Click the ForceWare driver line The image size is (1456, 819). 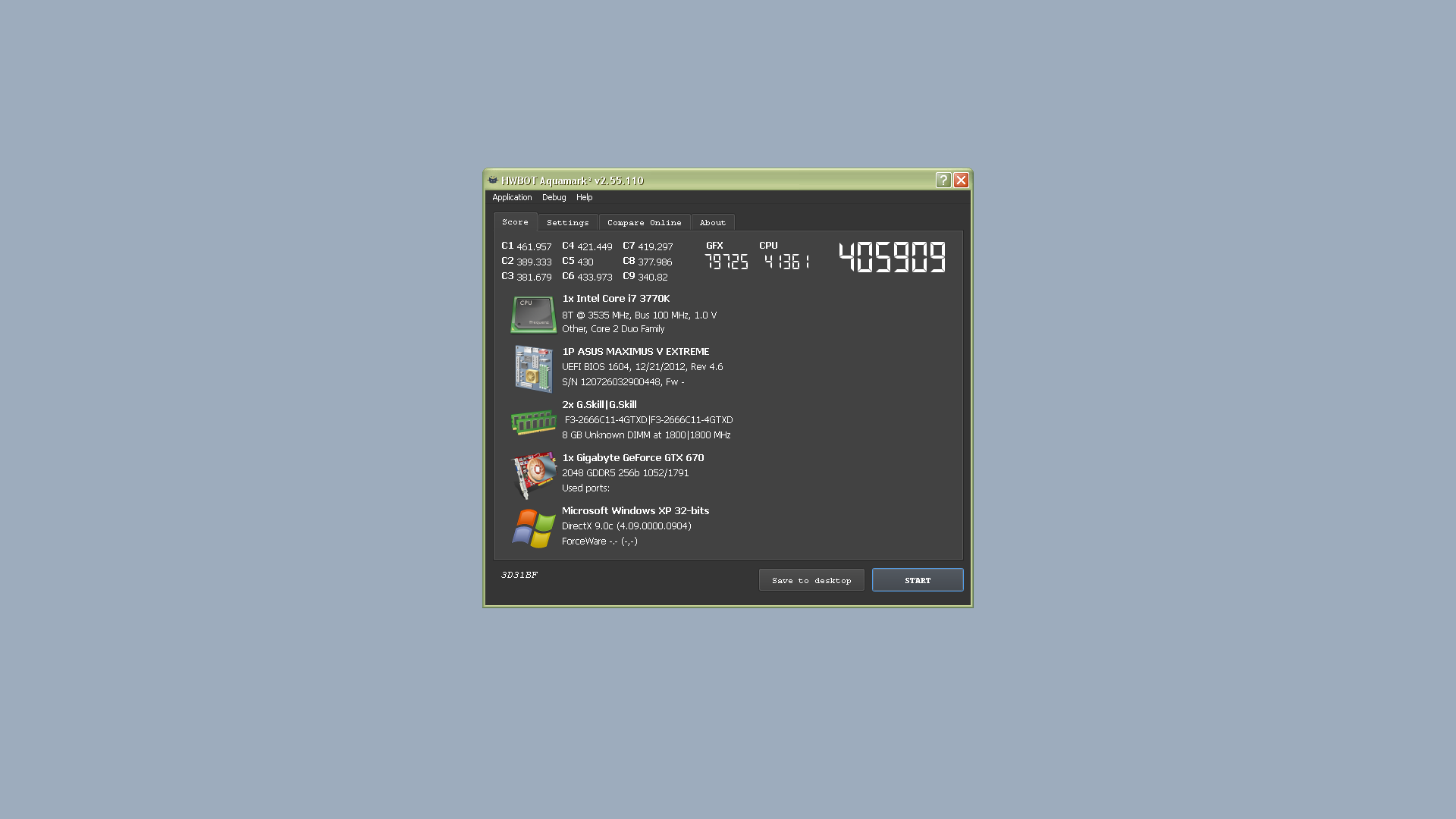point(600,541)
